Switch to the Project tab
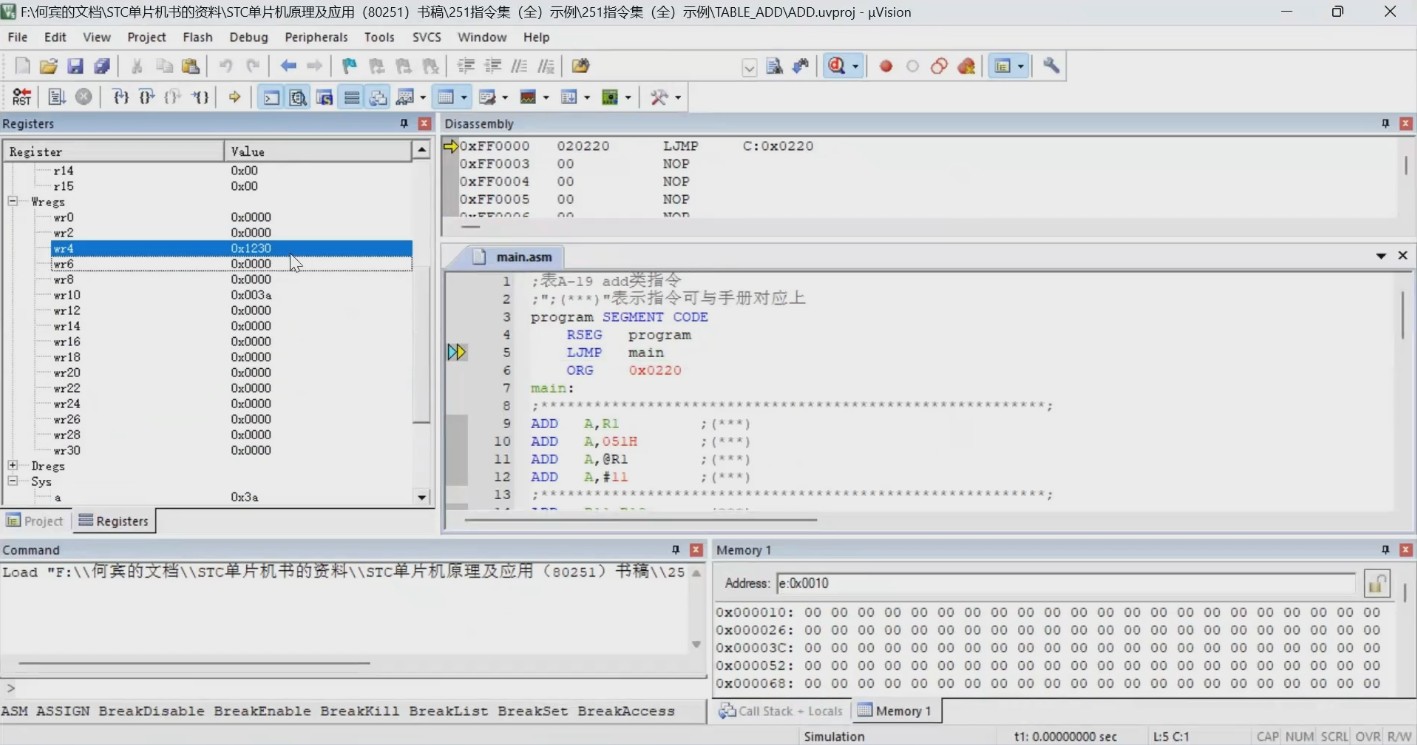Screen dimensions: 1417x745 click(35, 521)
